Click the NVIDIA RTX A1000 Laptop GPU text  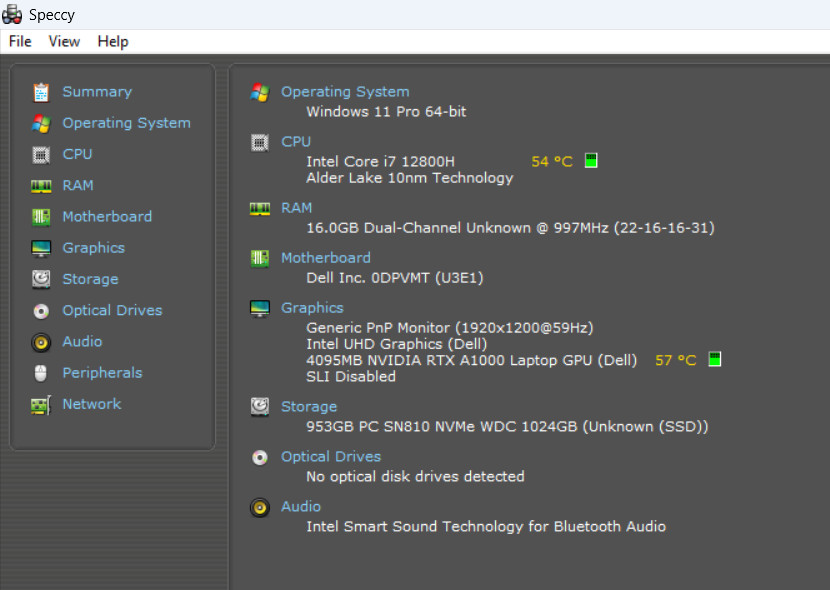(x=472, y=360)
